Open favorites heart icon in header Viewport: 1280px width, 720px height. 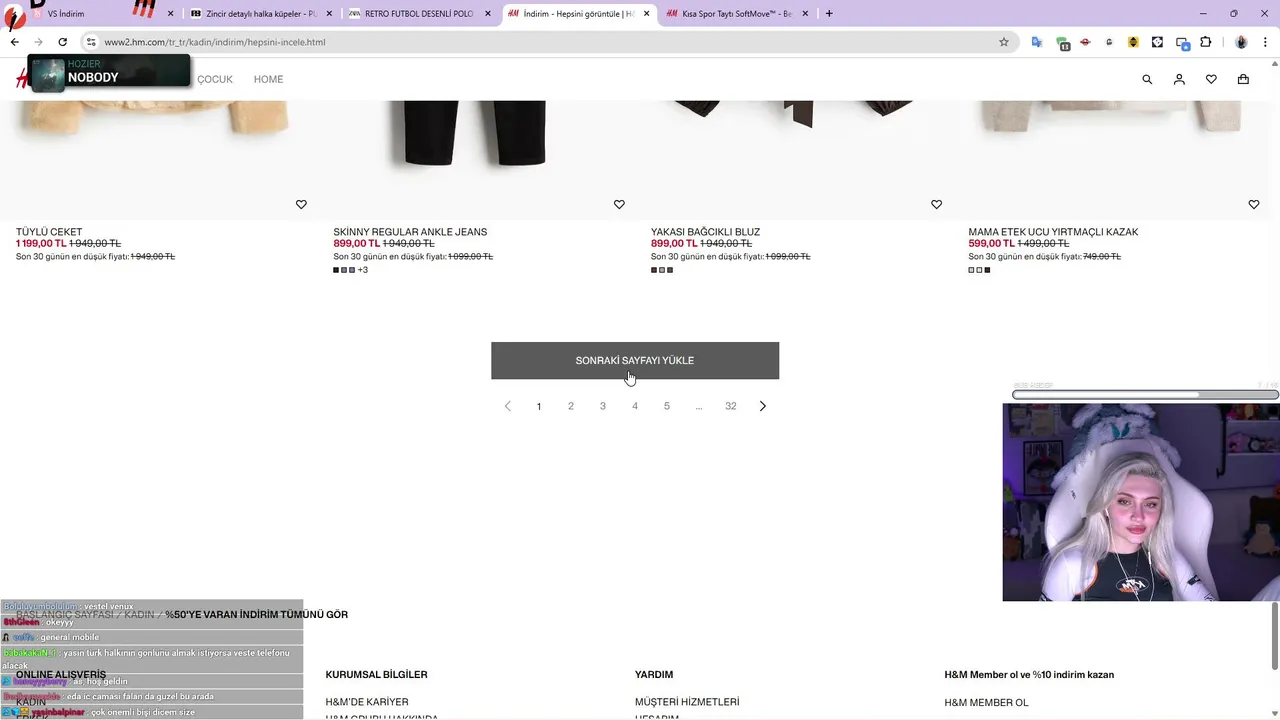point(1211,79)
